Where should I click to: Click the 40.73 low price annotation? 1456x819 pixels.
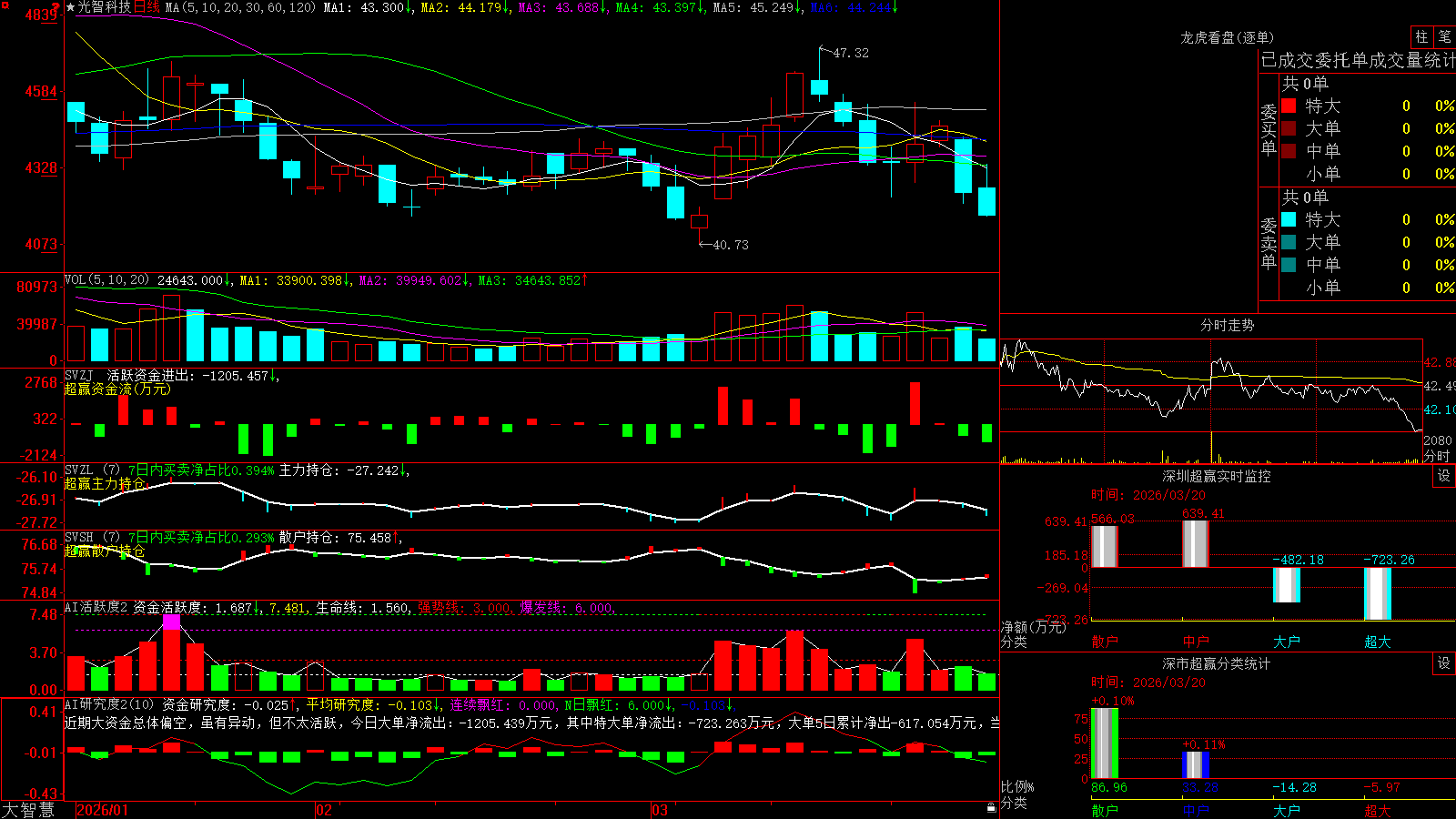731,245
